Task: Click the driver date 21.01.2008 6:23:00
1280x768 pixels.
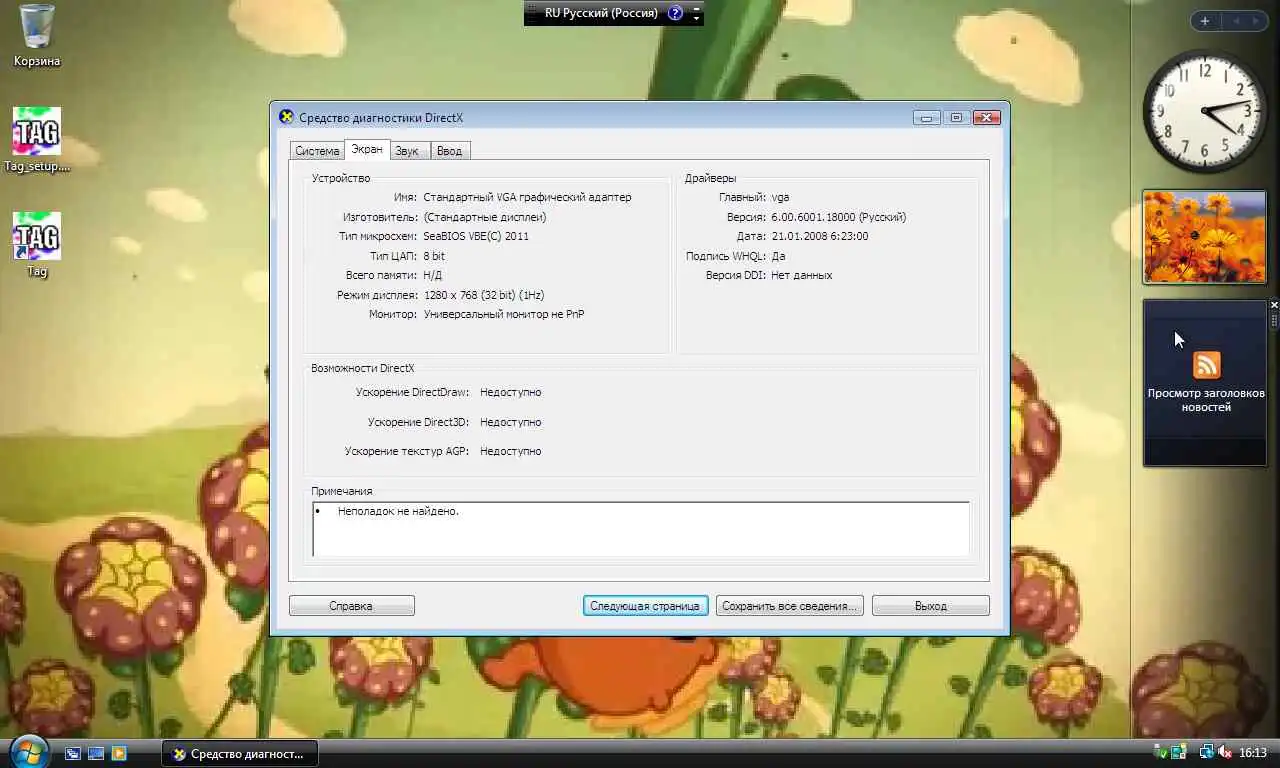Action: coord(820,237)
